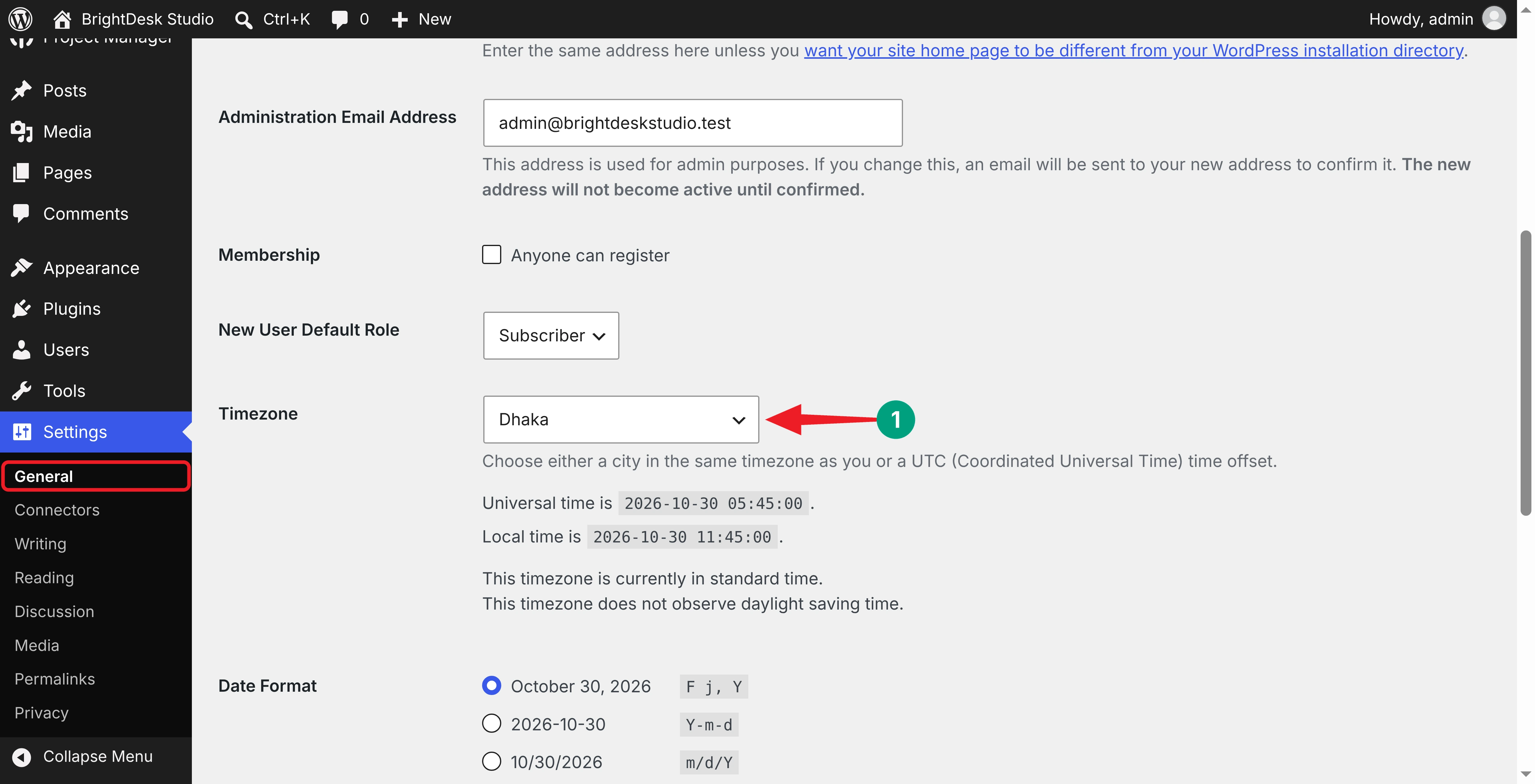Click the plus New icon
This screenshot has height=784, width=1535.
[x=399, y=20]
